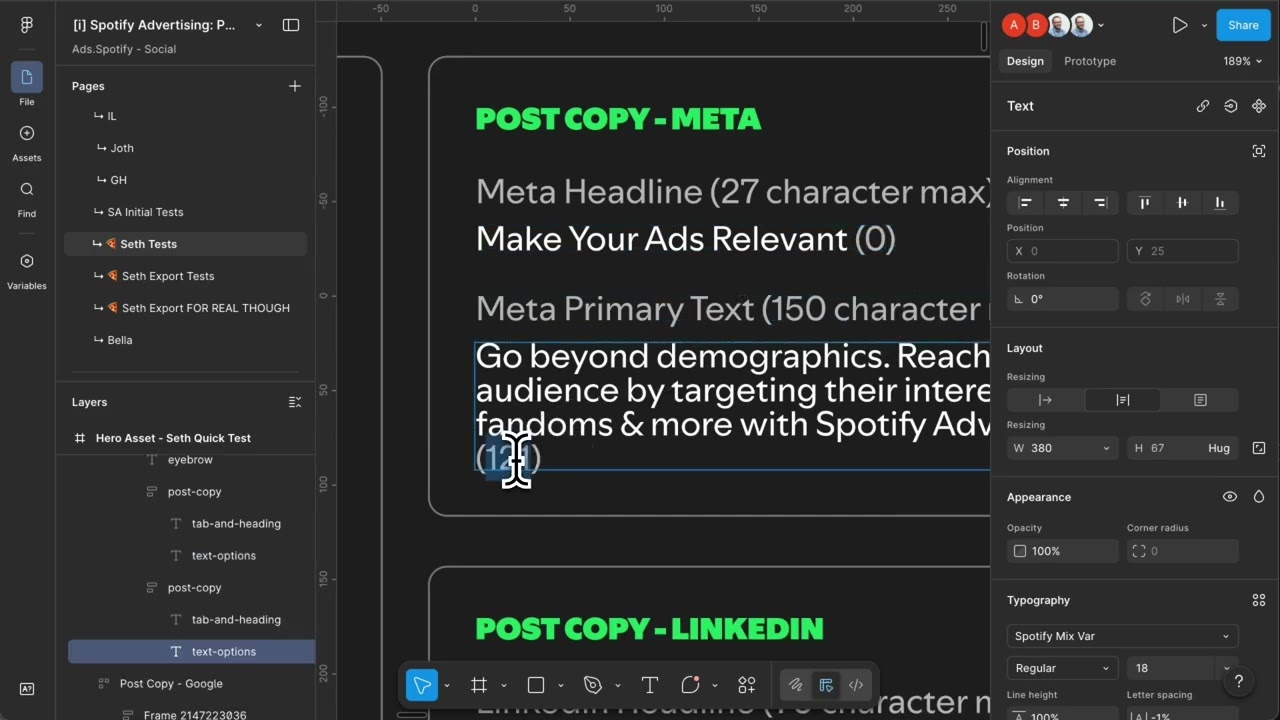The height and width of the screenshot is (720, 1280).
Task: Click the plugin diamond icon in Text header
Action: [1259, 106]
